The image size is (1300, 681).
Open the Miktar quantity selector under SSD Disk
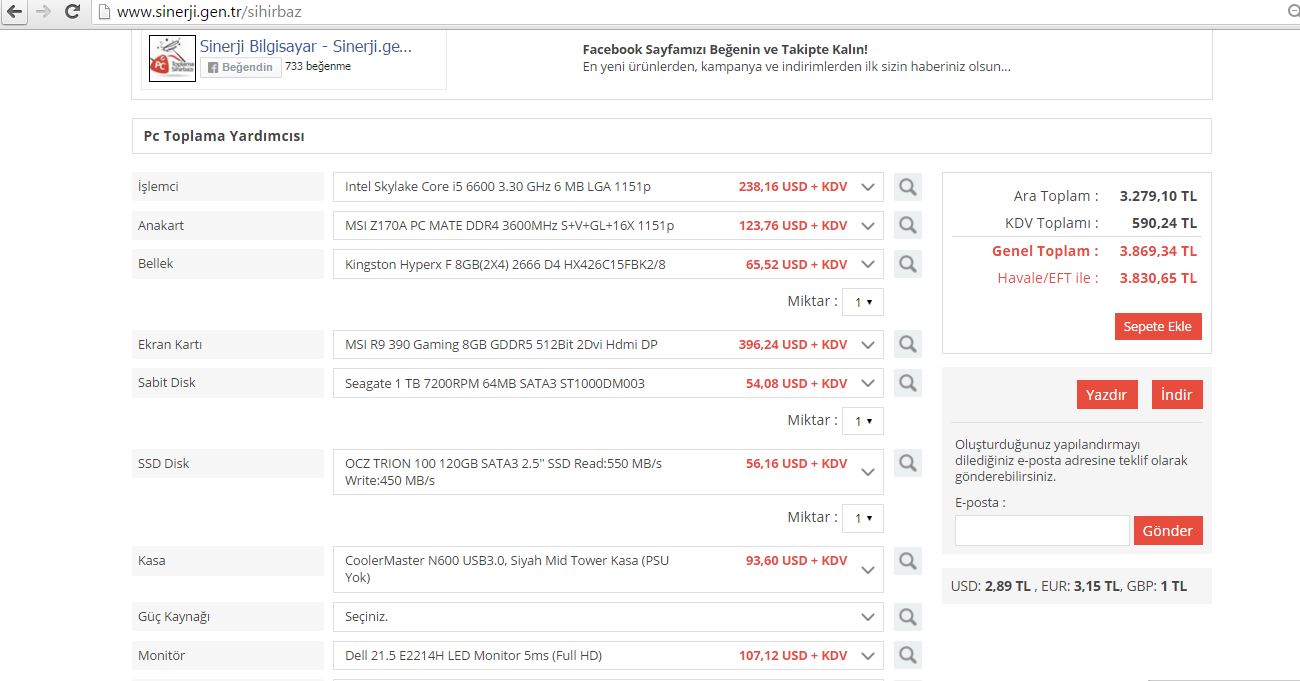pyautogui.click(x=863, y=518)
